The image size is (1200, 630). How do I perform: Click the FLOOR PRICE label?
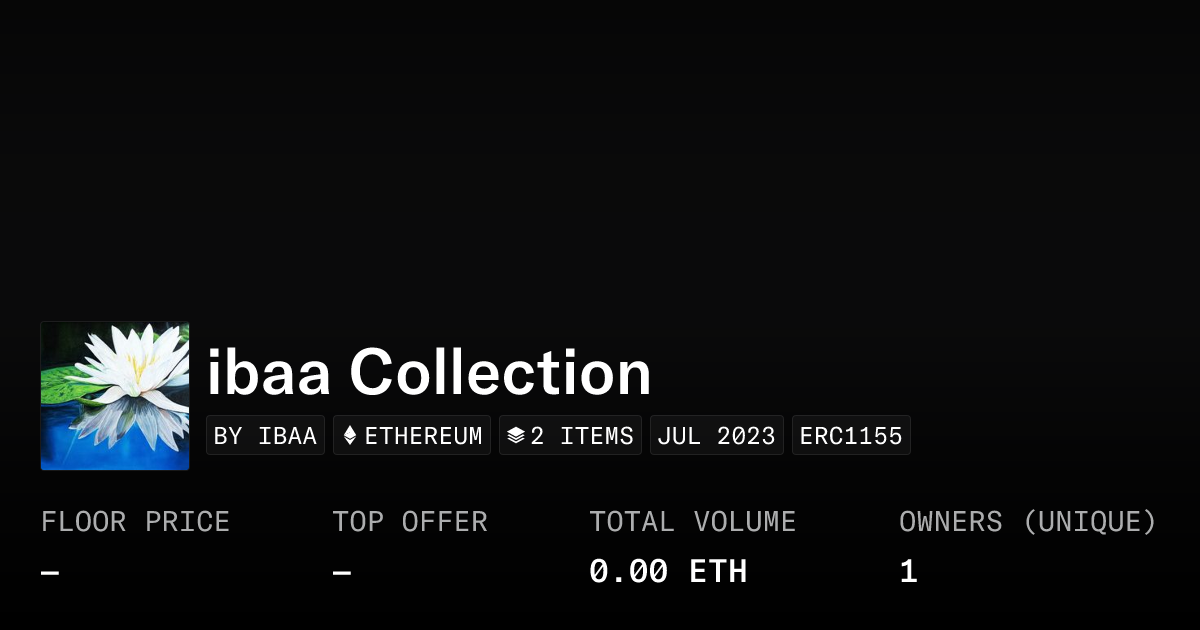coord(135,522)
